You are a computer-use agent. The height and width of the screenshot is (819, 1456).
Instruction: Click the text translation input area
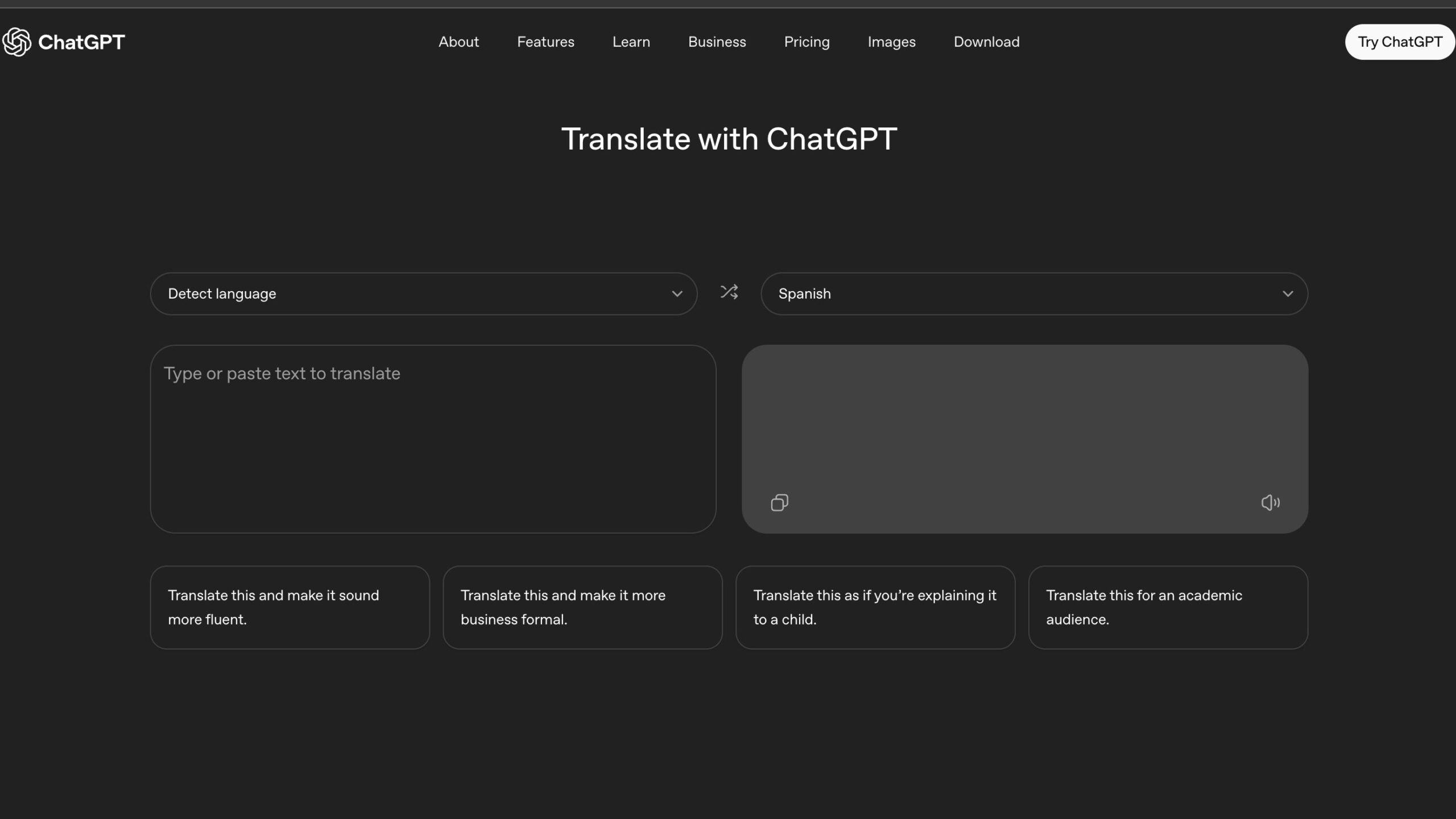[x=433, y=438]
